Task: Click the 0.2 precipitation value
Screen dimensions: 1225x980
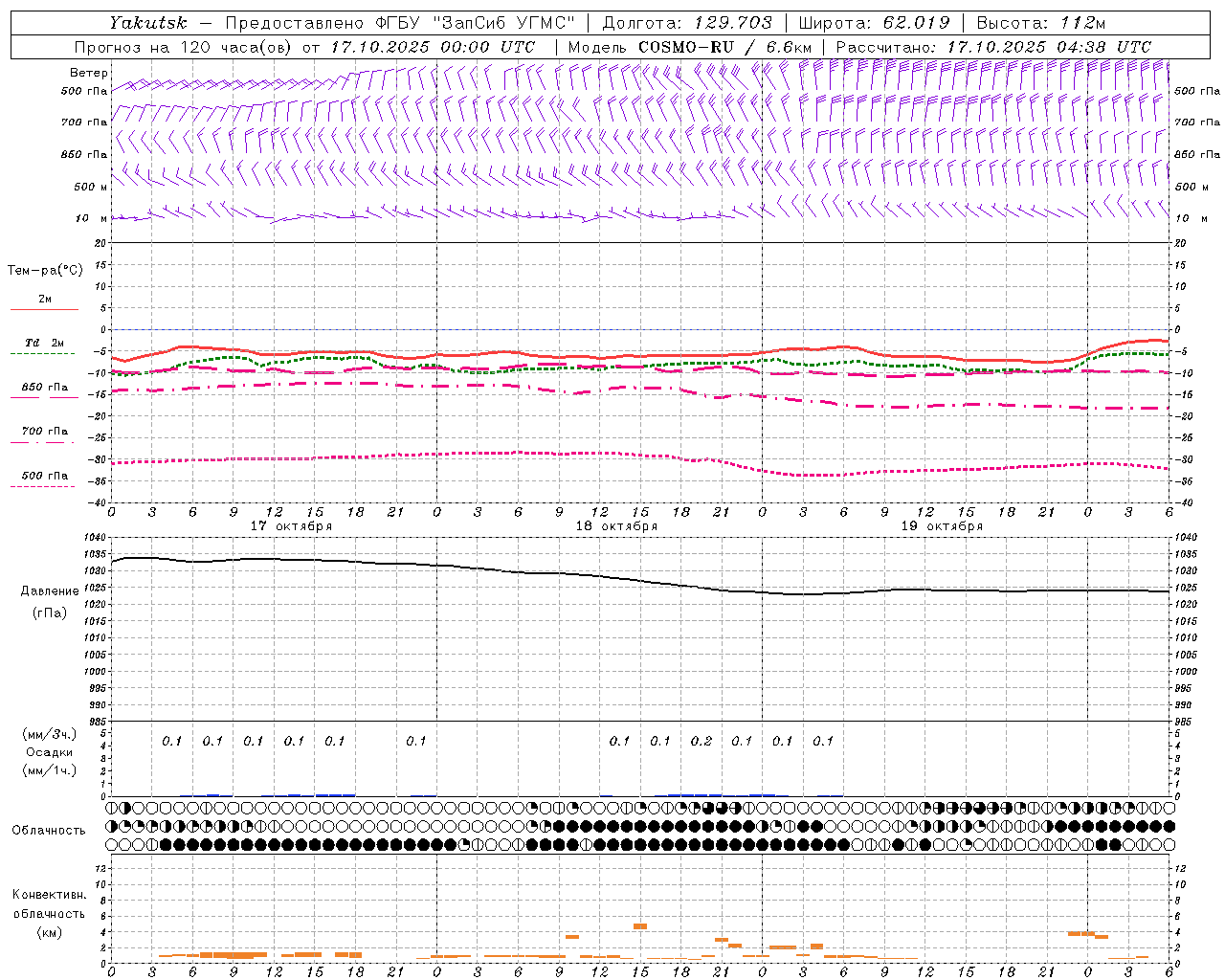Action: pos(702,741)
